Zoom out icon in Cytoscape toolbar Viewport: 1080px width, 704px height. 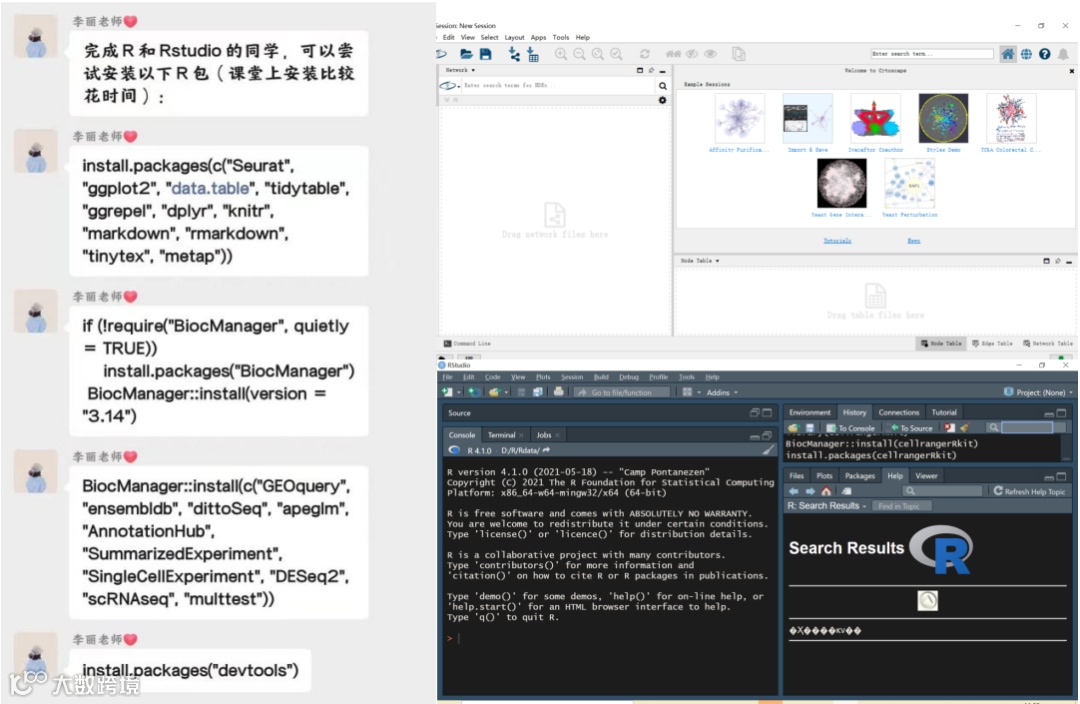579,54
